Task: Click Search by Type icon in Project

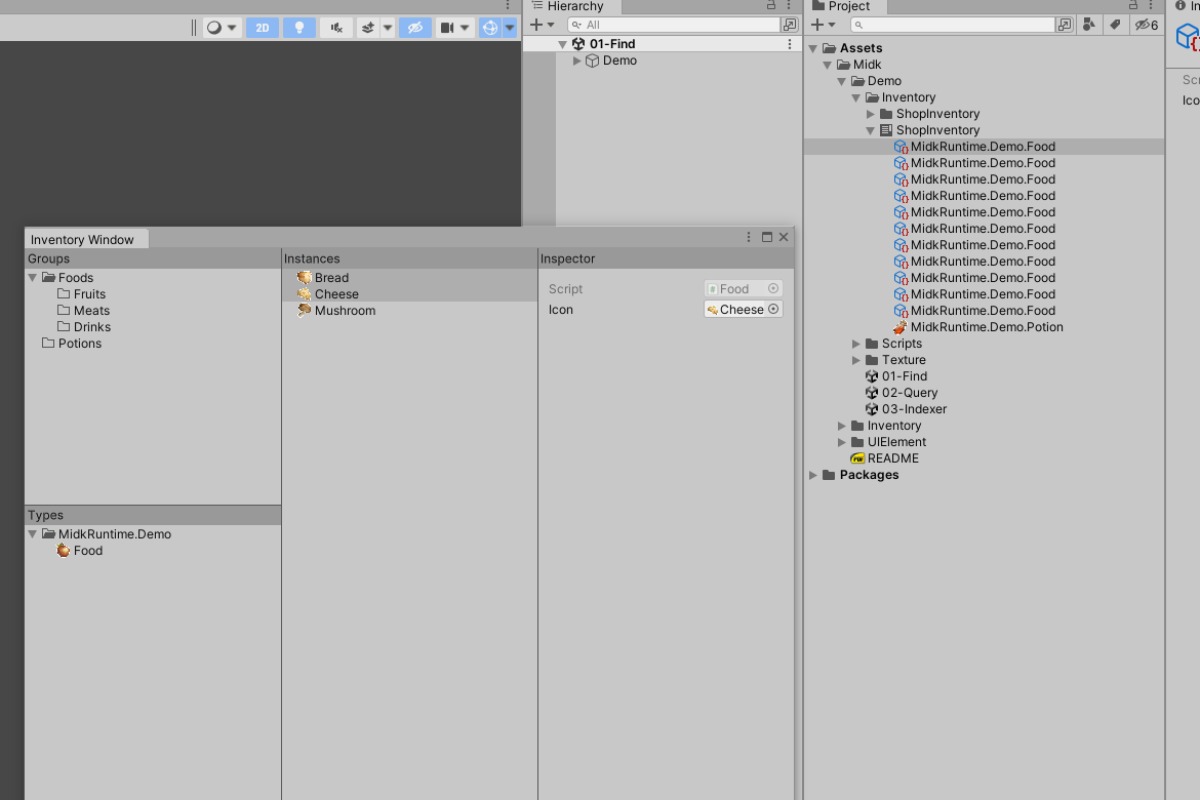Action: tap(1088, 24)
